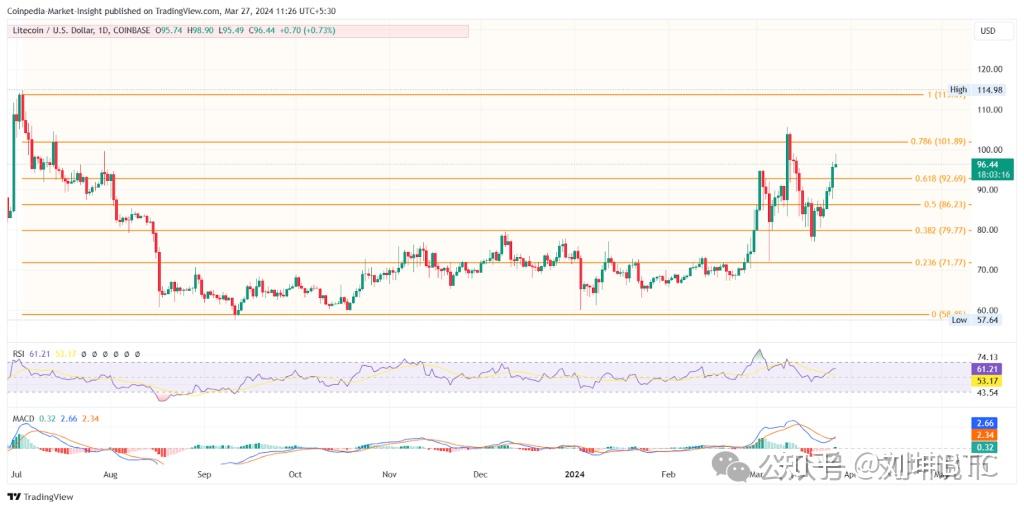Select the 0.5 (86.23) Fibonacci level label
The width and height of the screenshot is (1024, 509).
click(943, 205)
